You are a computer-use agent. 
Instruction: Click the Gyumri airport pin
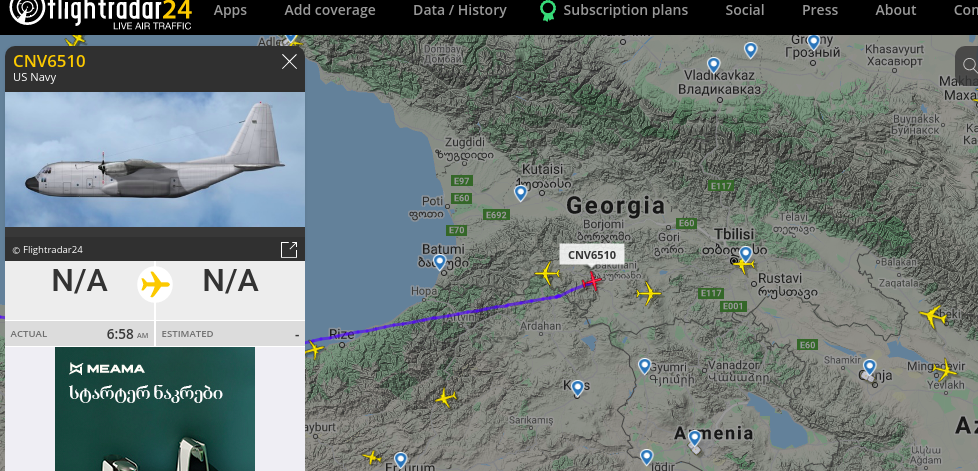point(645,365)
